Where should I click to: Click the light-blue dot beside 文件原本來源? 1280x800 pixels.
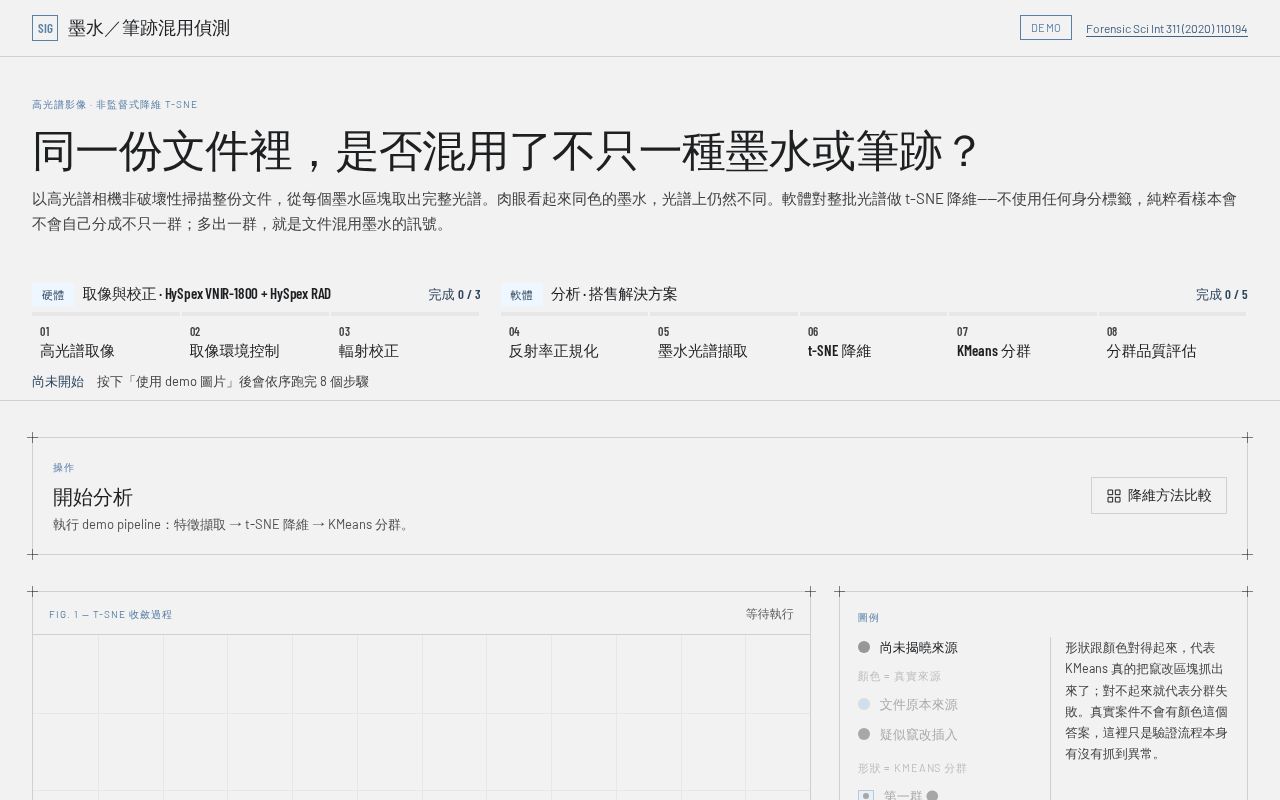pyautogui.click(x=864, y=704)
